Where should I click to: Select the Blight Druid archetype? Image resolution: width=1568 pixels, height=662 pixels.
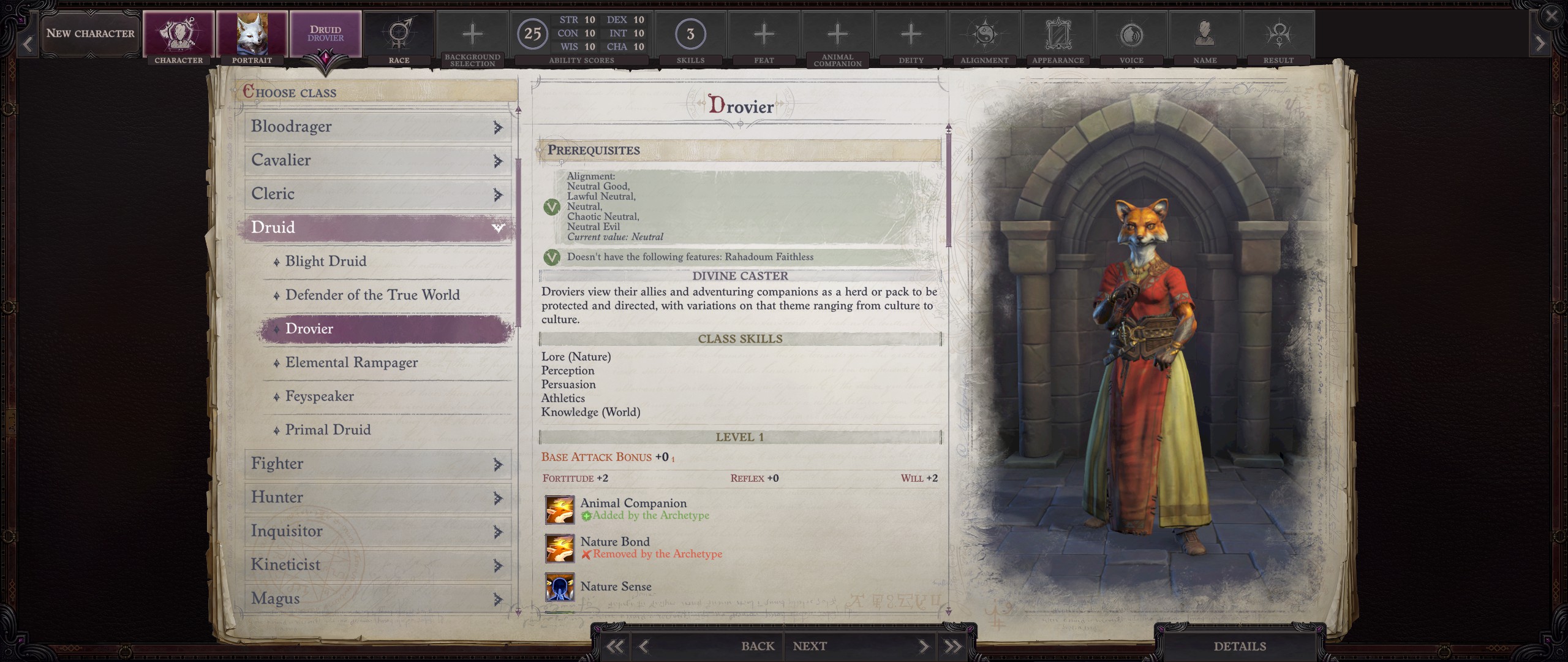387,262
